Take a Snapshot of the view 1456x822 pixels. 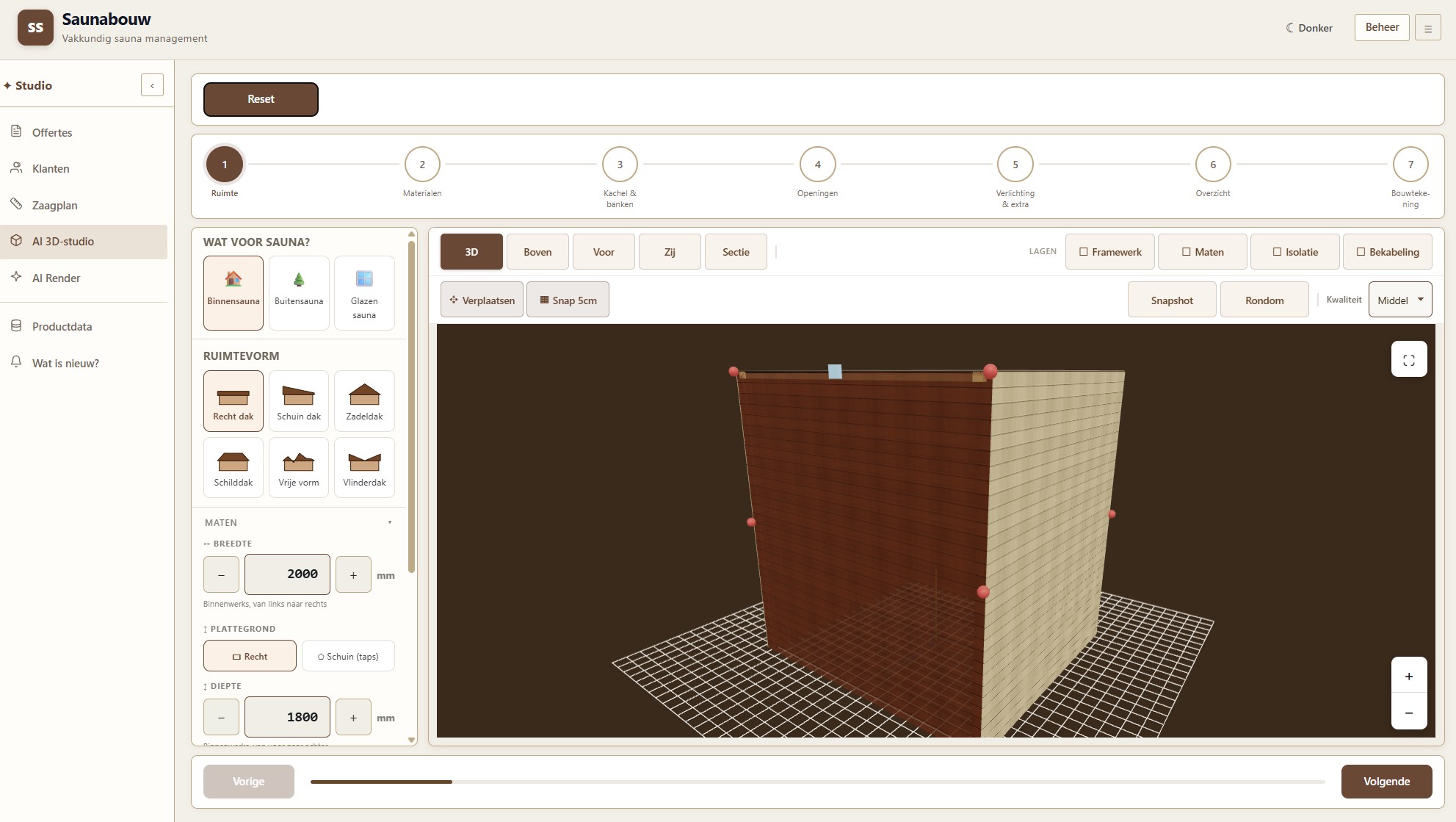1172,300
